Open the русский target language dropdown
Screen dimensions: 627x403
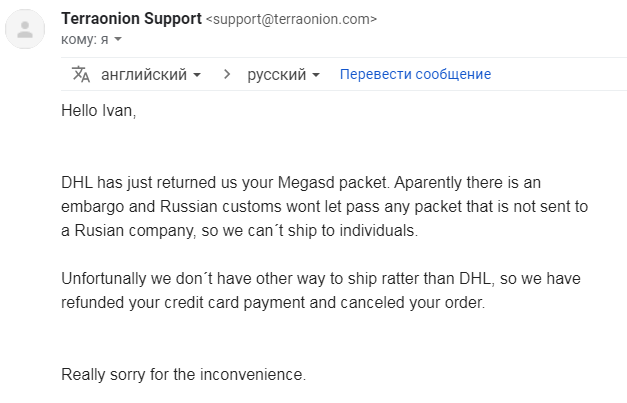coord(284,75)
